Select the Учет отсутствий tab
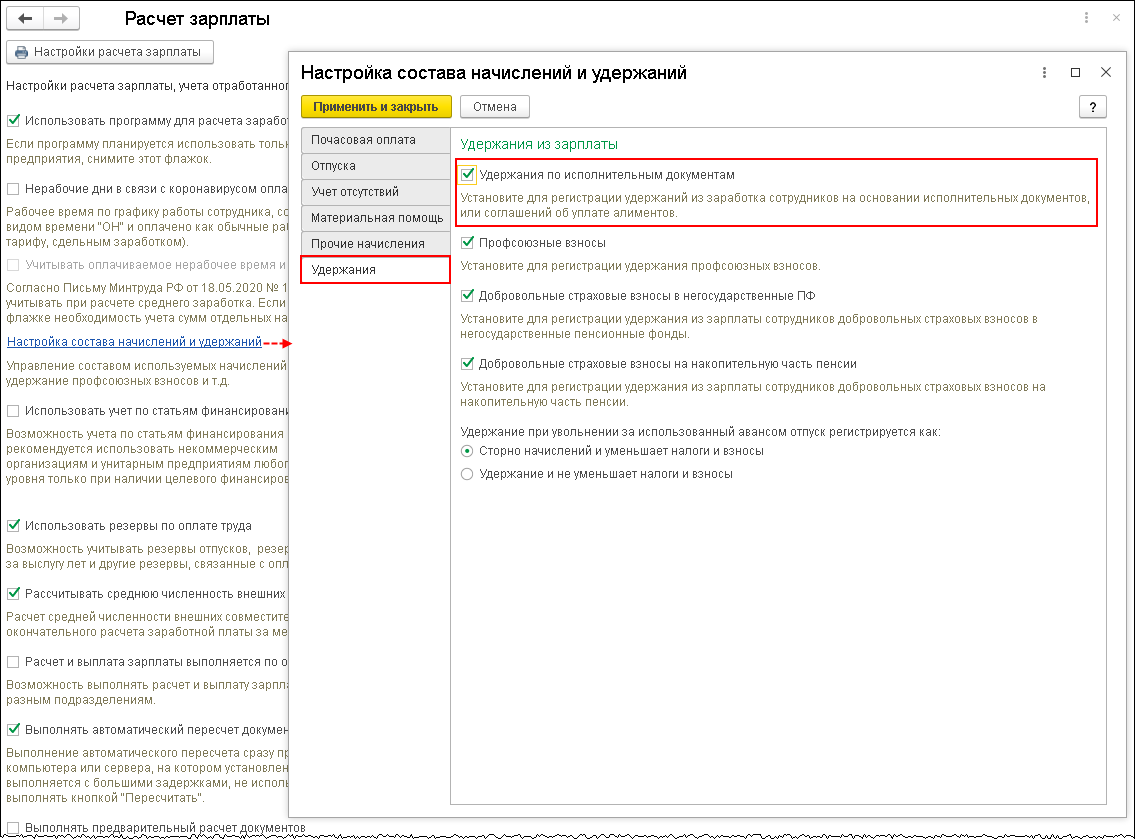This screenshot has height=840, width=1135. click(375, 192)
